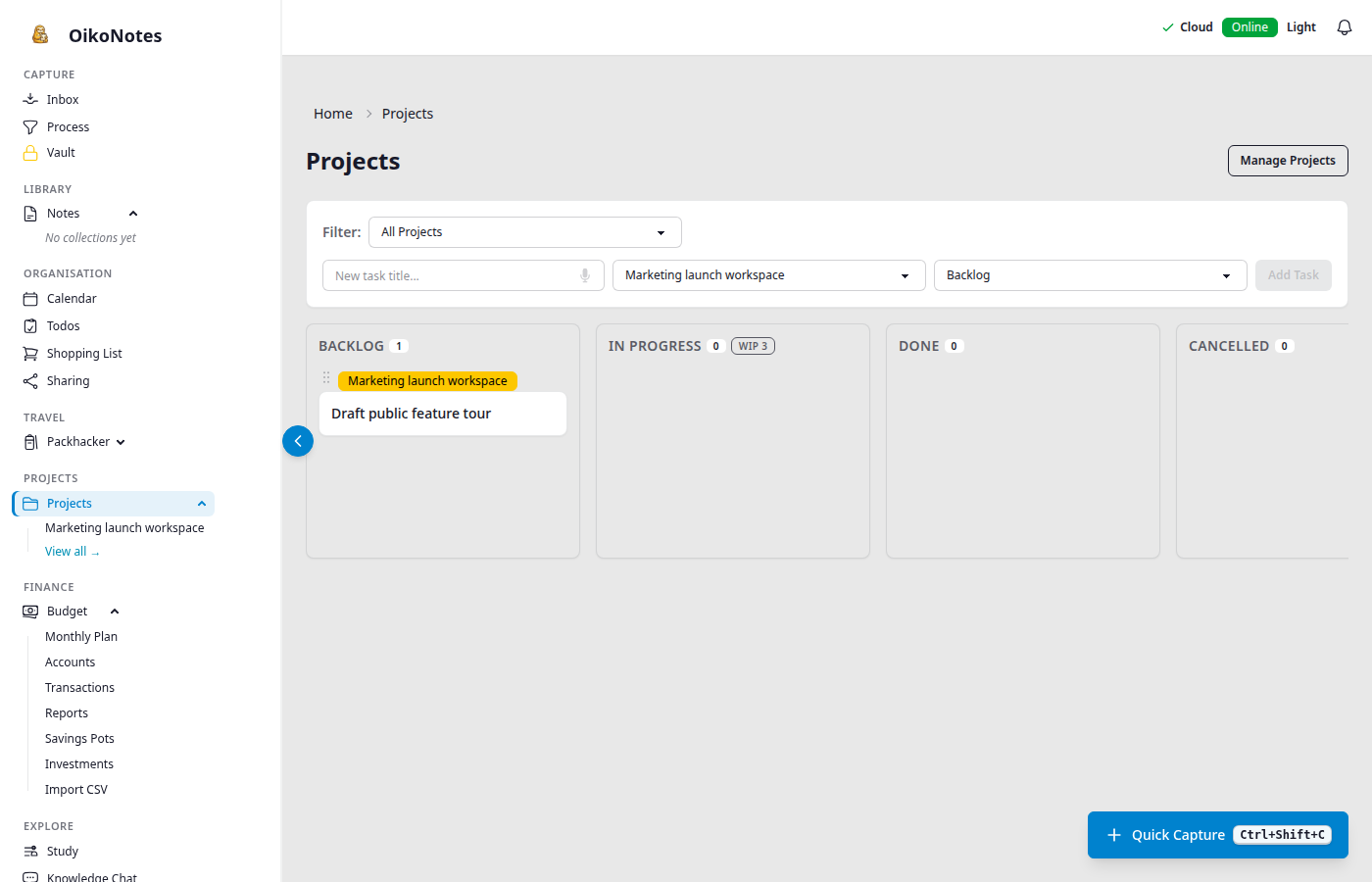Open the All Projects filter dropdown
This screenshot has height=882, width=1372.
(x=525, y=232)
